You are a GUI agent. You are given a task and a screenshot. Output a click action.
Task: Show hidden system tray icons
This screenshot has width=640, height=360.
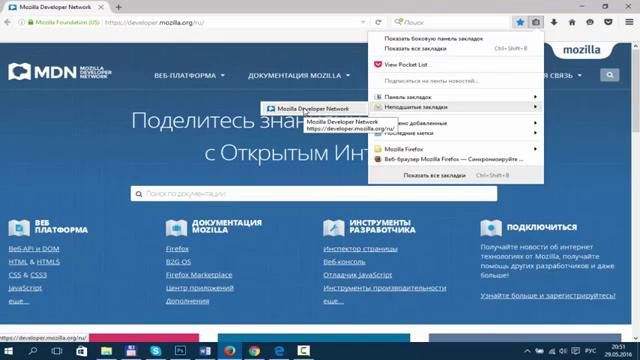point(527,351)
